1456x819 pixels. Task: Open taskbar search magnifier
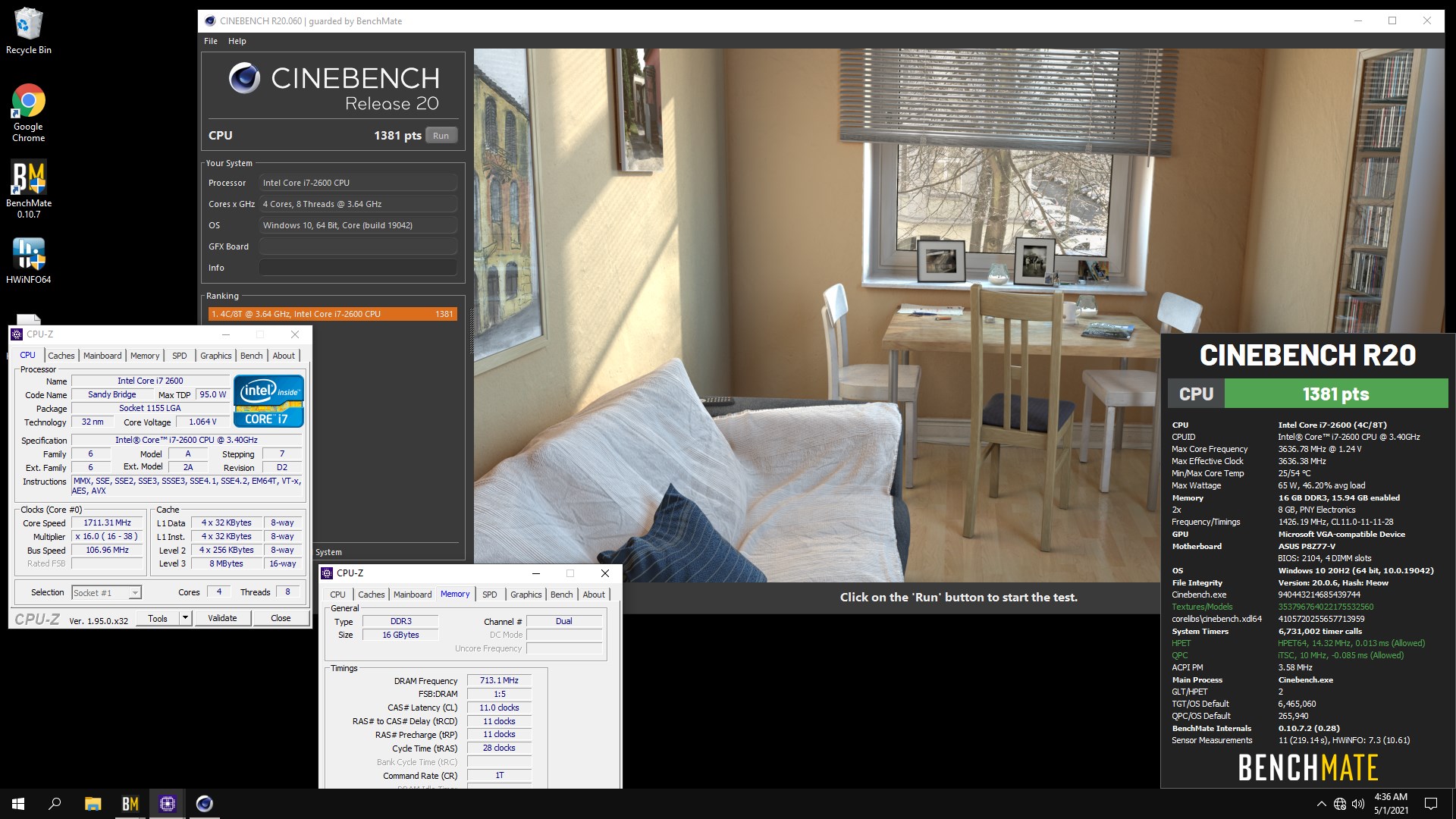tap(55, 804)
